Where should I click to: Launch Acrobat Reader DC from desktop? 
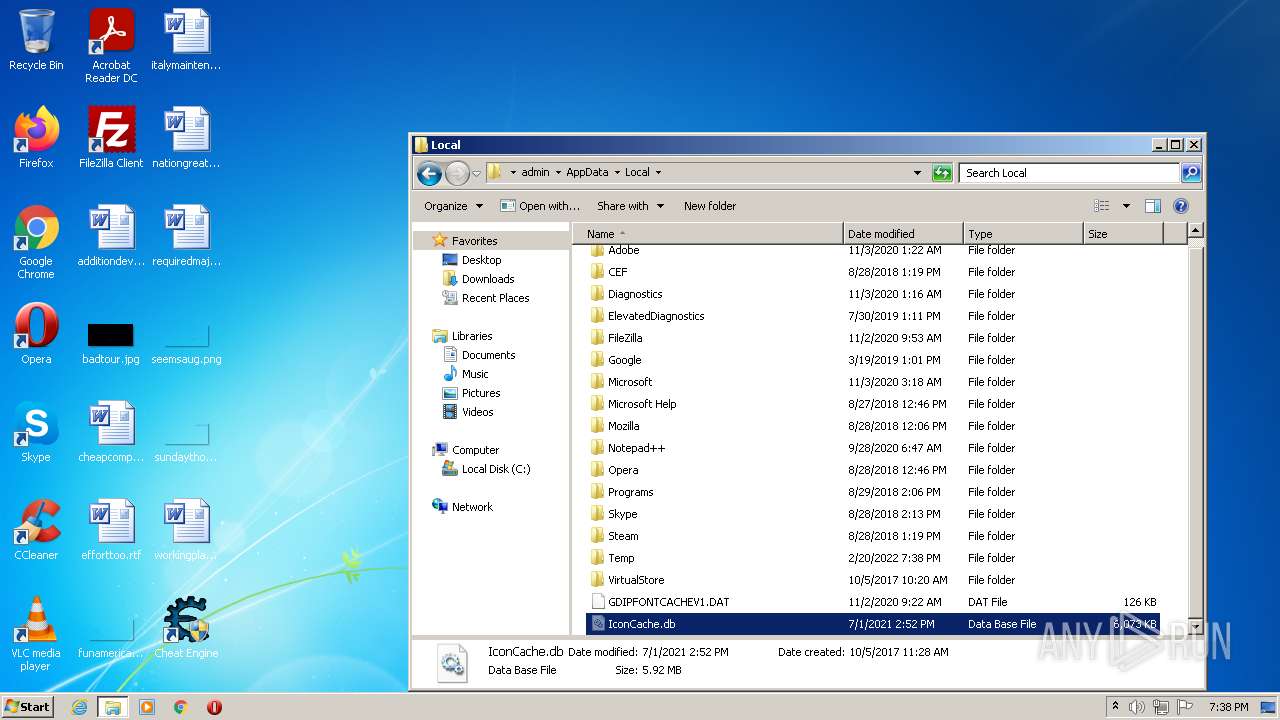pos(111,47)
